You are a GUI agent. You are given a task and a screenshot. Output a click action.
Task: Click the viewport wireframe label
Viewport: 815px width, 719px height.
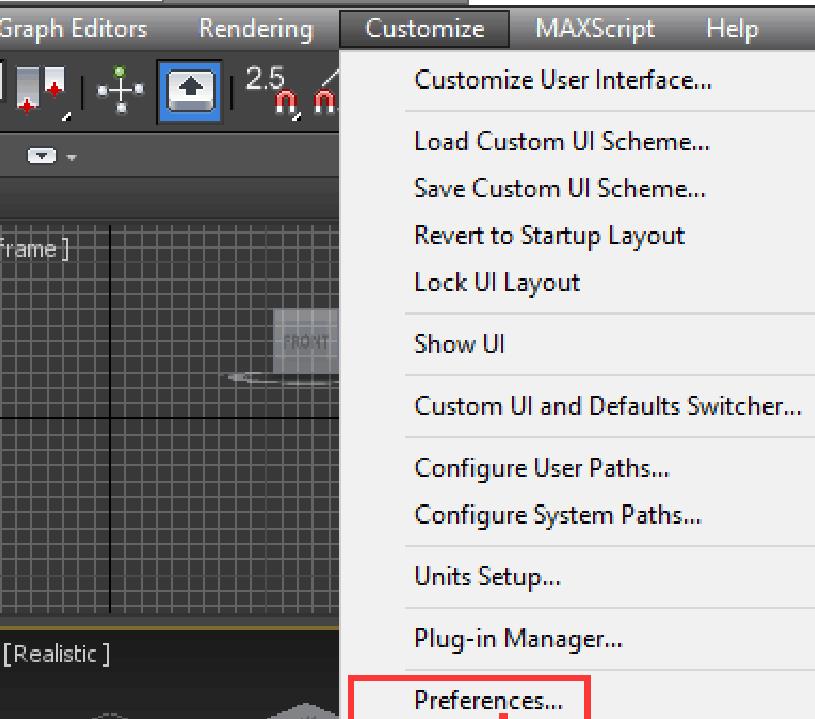tap(33, 249)
